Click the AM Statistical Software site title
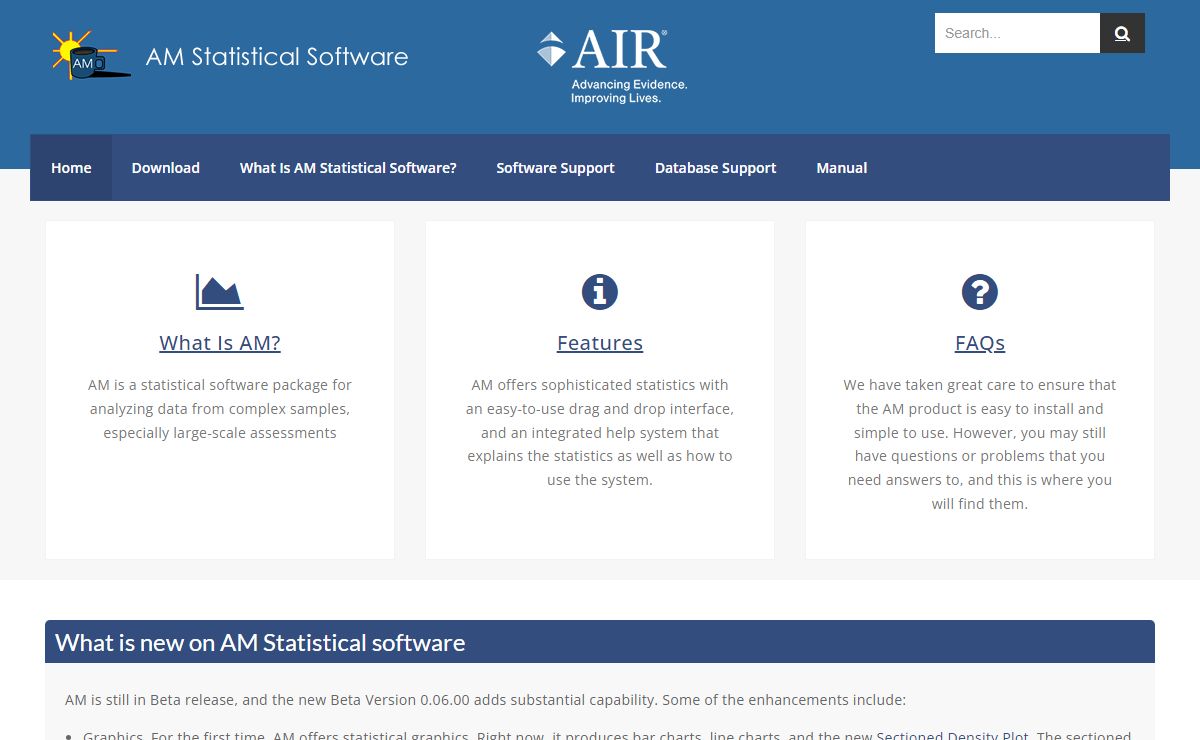The height and width of the screenshot is (740, 1200). tap(277, 57)
